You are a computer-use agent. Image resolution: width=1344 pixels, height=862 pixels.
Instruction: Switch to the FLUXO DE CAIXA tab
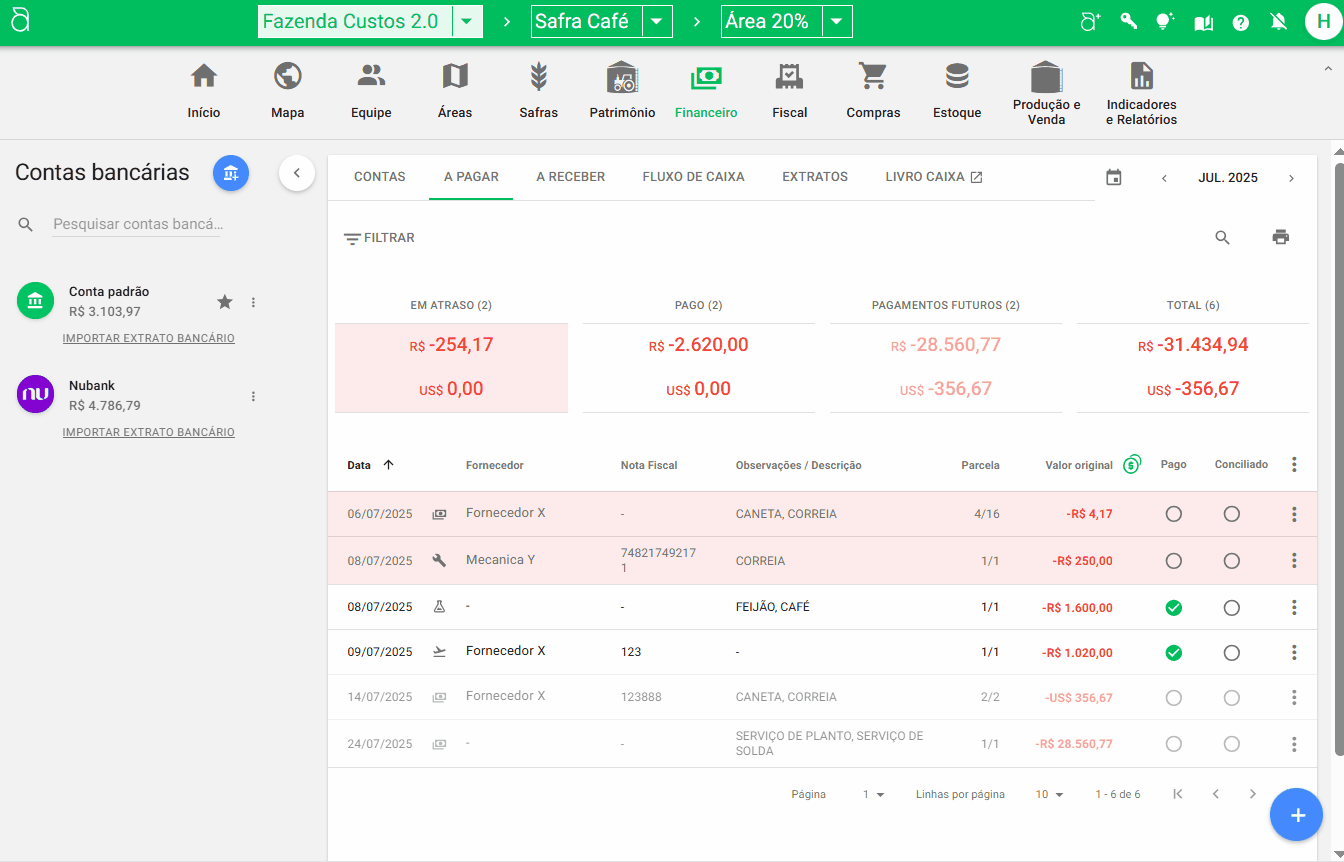[693, 177]
